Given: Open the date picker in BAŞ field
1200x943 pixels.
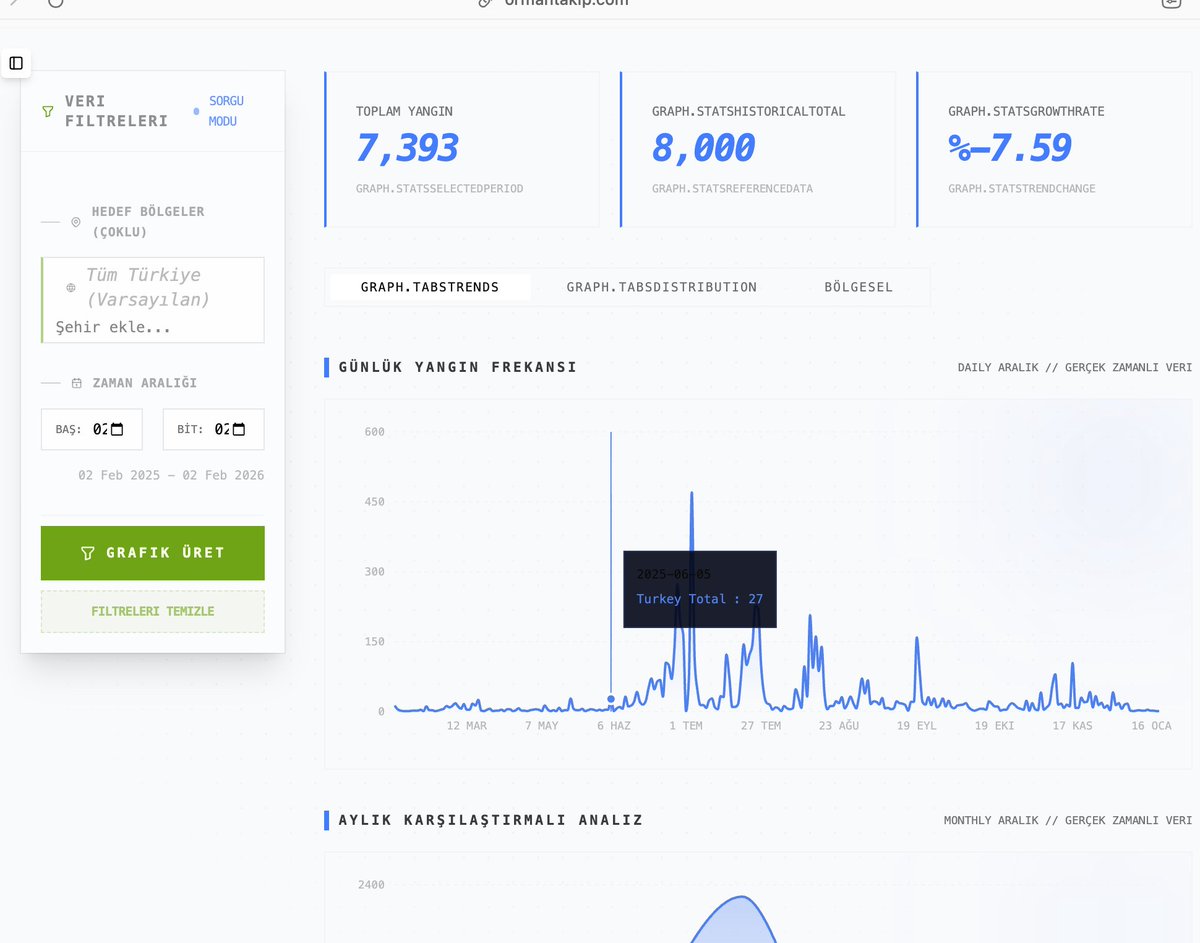Looking at the screenshot, I should (x=117, y=429).
